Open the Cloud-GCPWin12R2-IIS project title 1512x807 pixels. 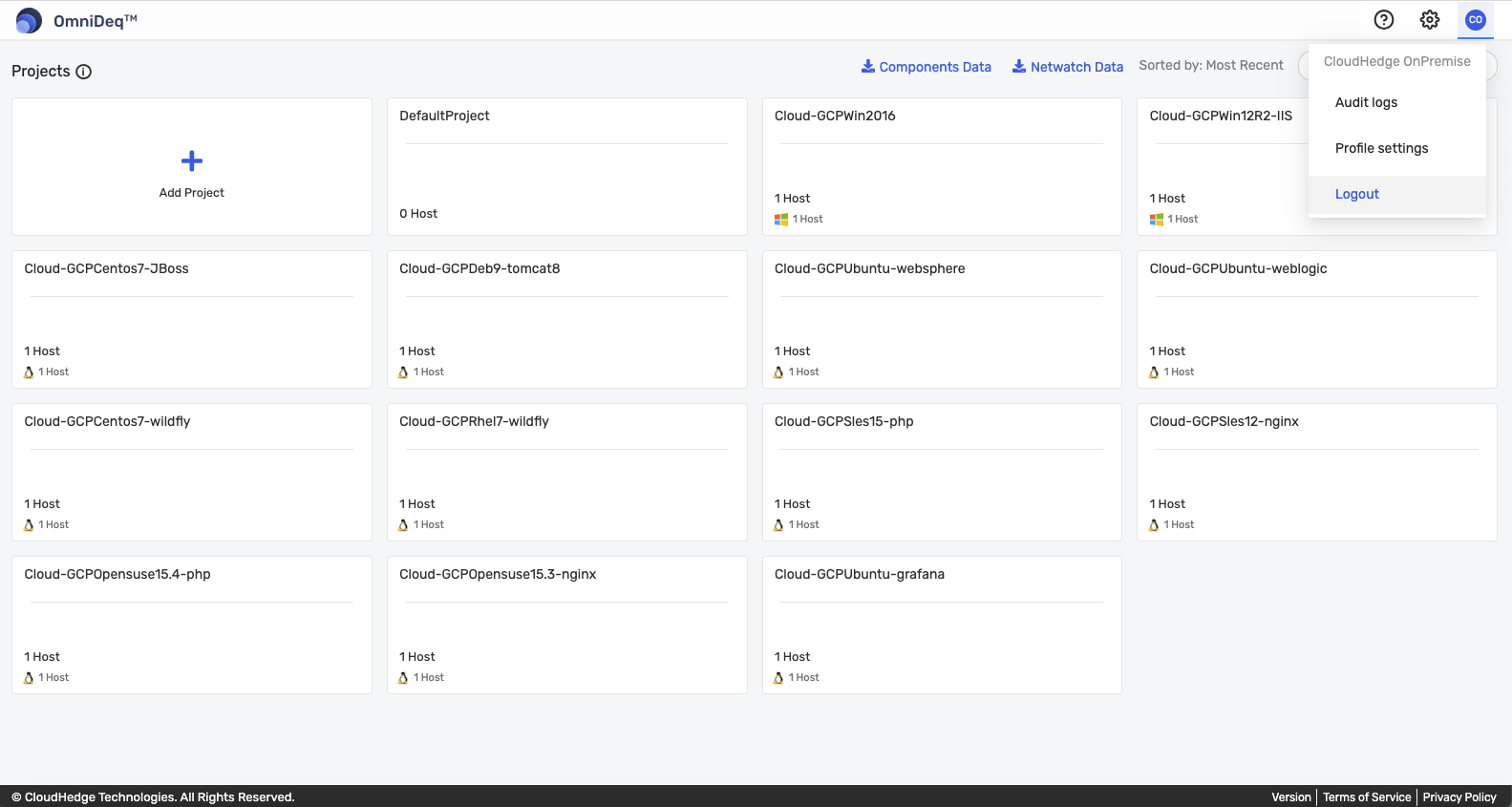[1221, 116]
